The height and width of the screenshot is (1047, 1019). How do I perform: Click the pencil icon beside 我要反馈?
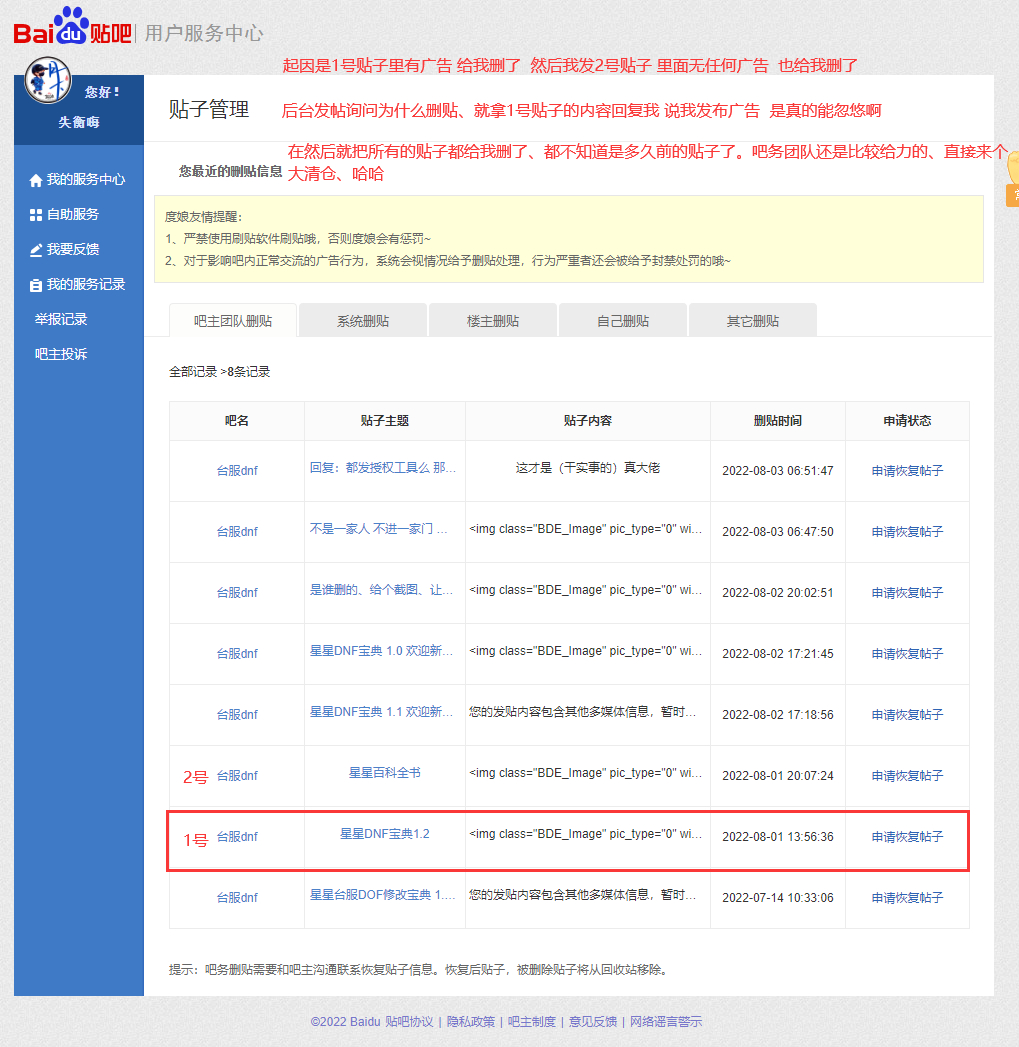[x=36, y=250]
